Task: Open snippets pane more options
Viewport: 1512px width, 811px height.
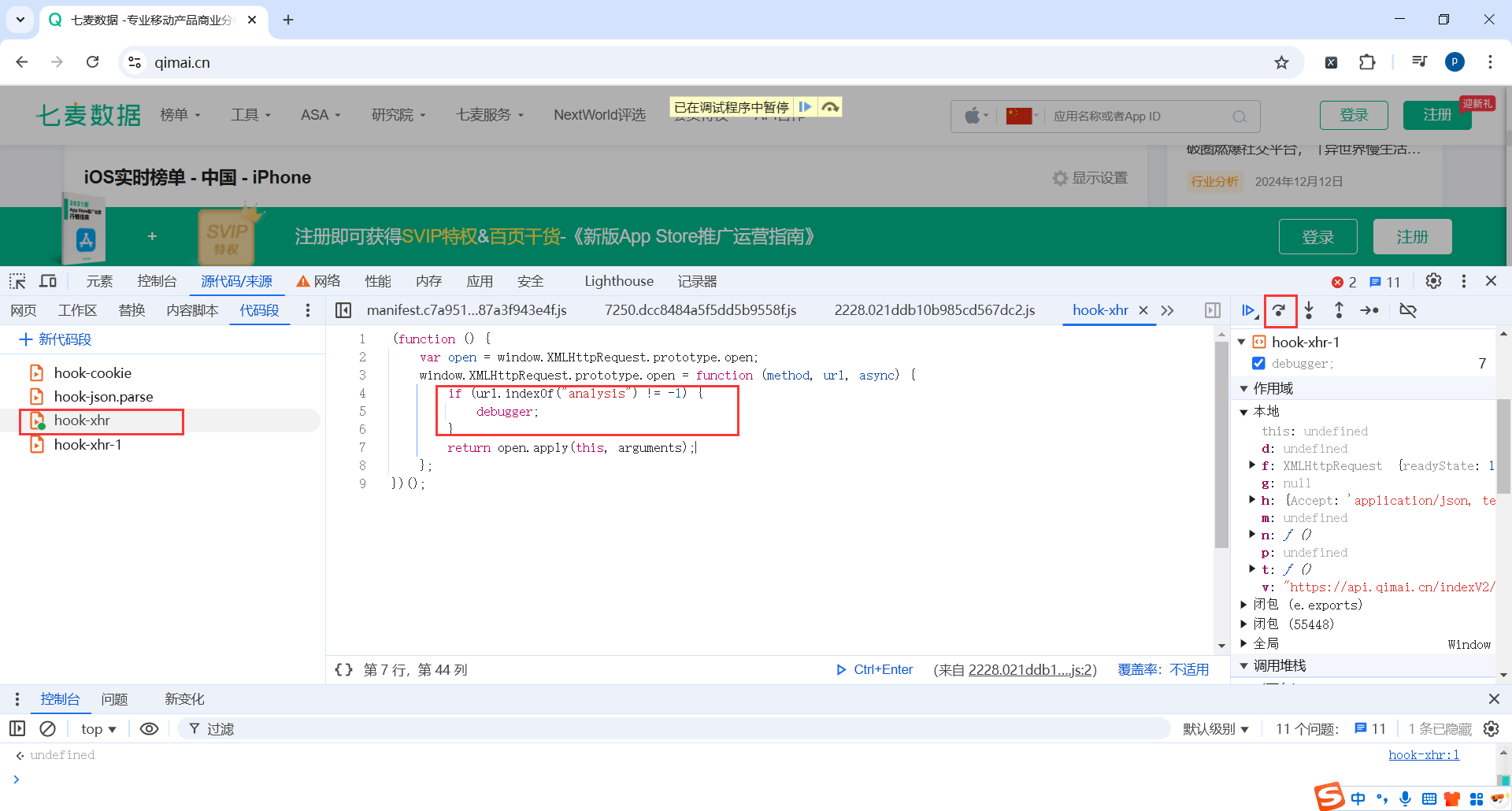Action: (308, 310)
